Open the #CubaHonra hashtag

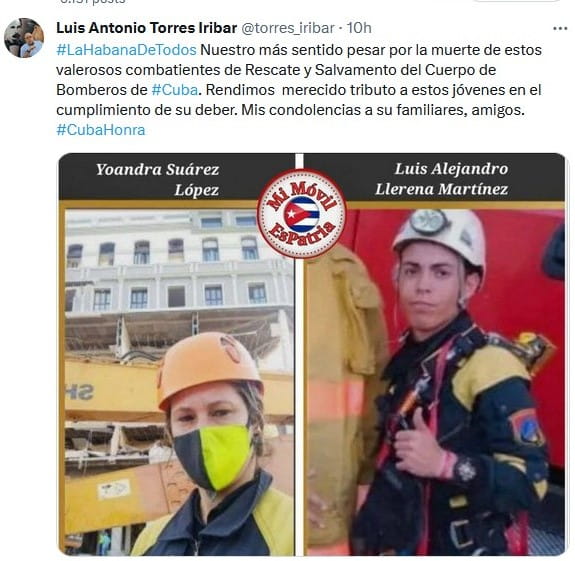[101, 130]
